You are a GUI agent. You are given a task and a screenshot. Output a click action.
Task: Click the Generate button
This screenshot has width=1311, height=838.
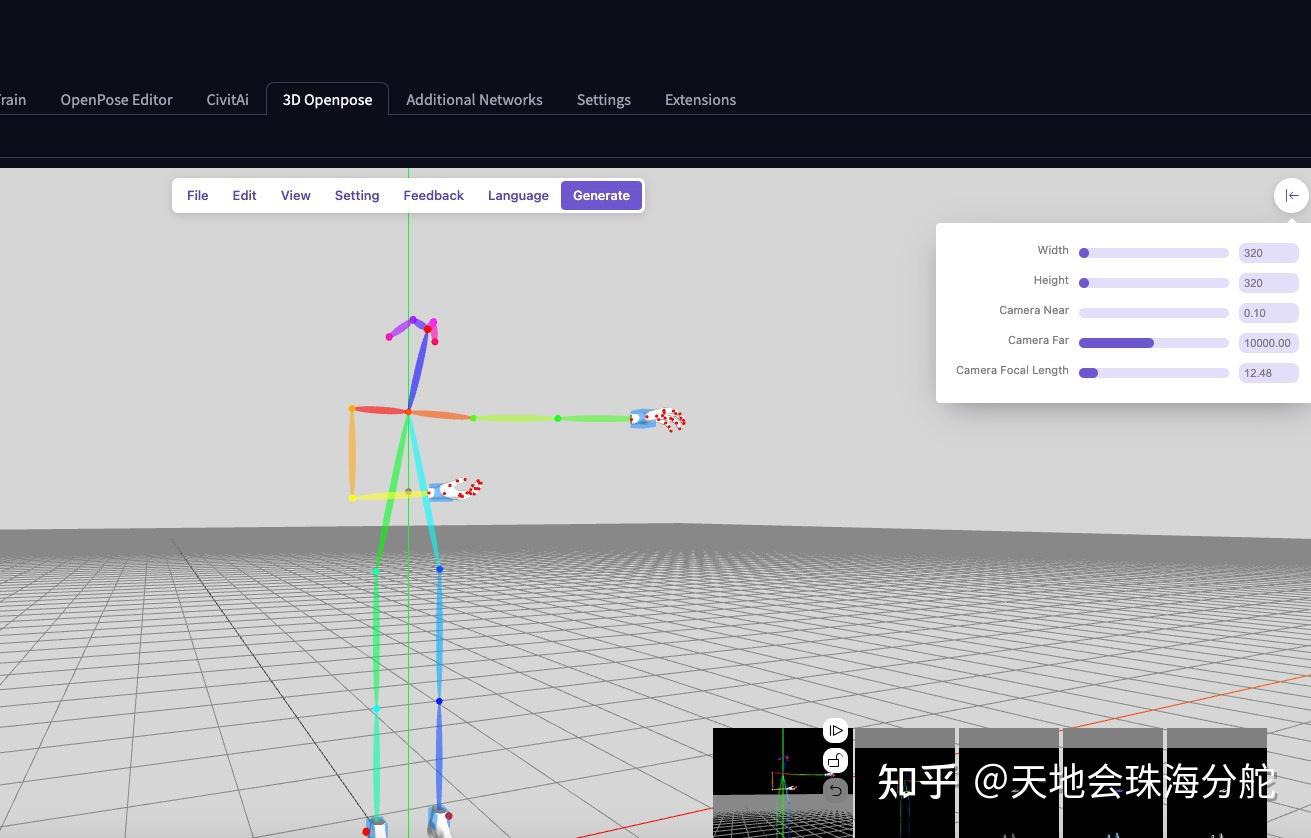[601, 195]
